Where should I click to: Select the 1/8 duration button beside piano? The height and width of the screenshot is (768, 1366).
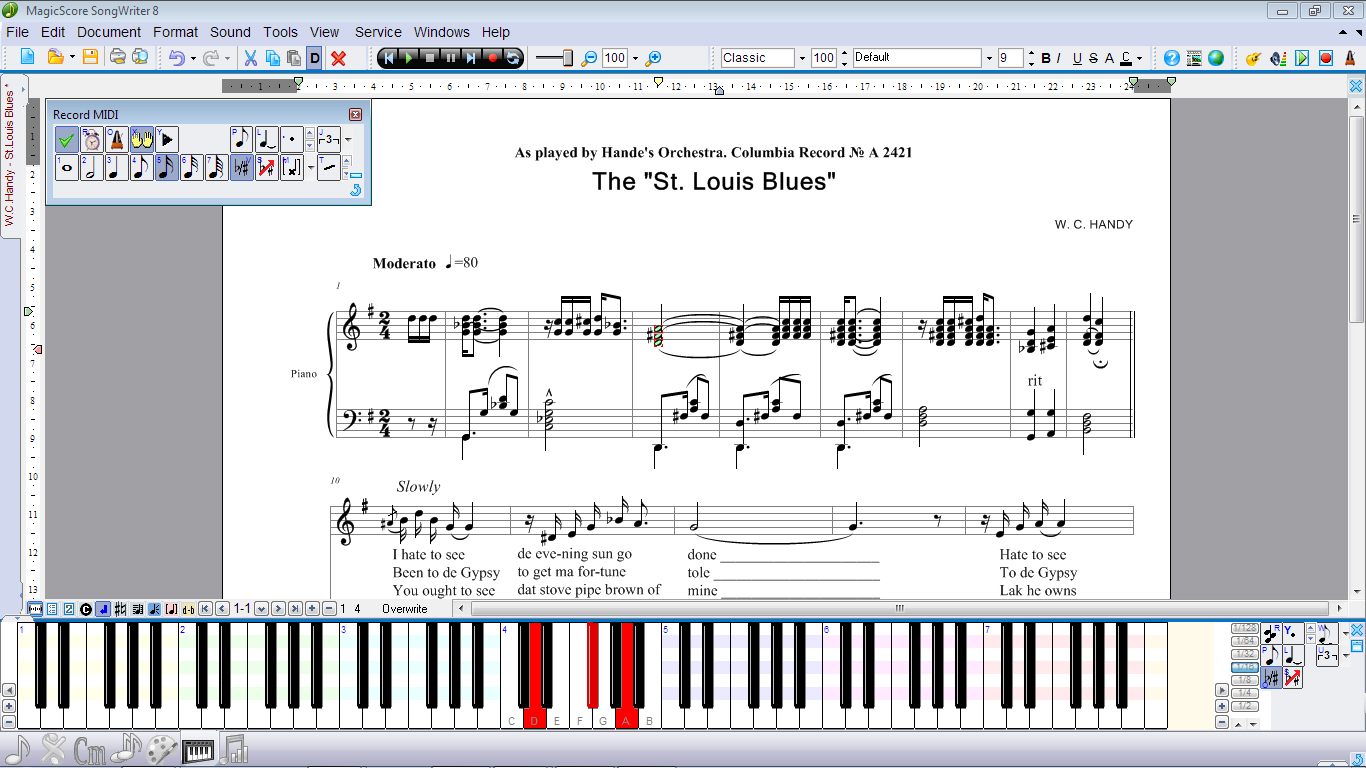point(1244,680)
